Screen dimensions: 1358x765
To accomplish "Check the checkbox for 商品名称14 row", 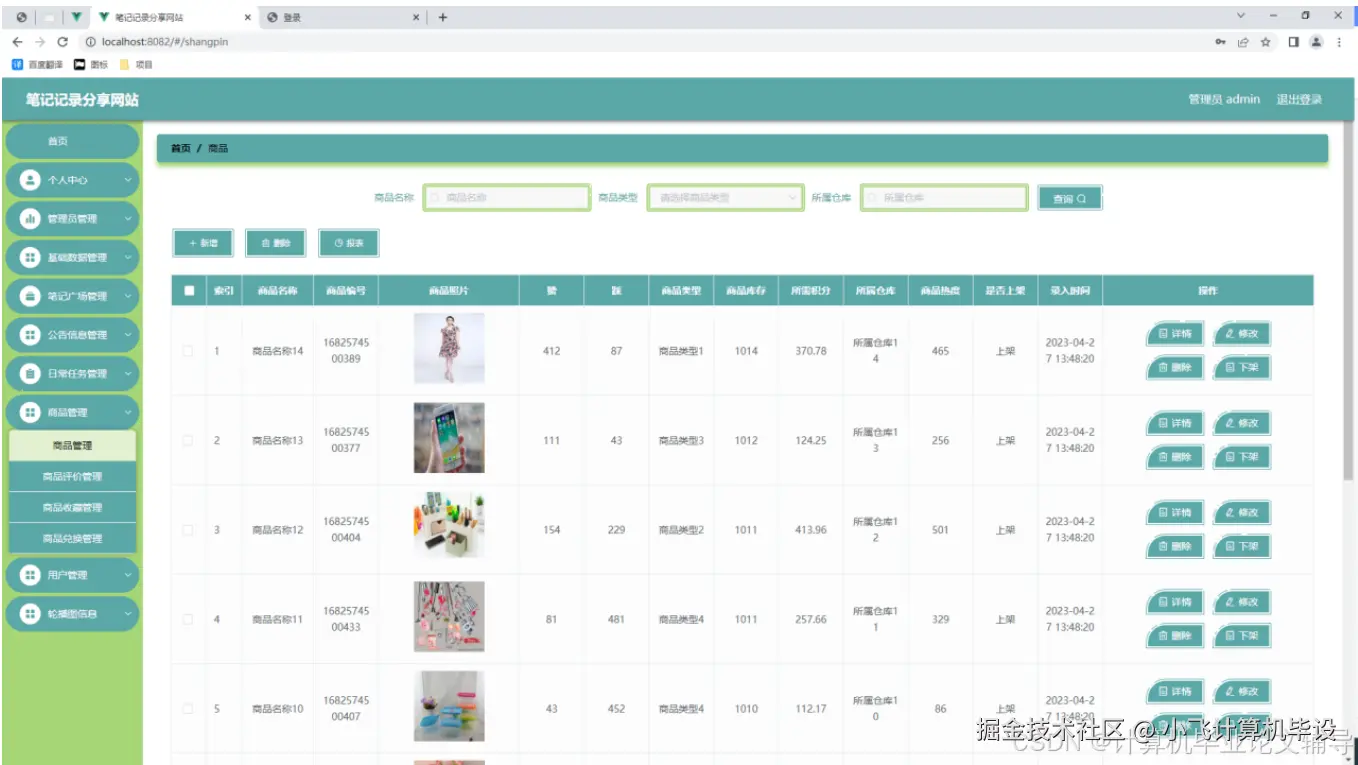I will pyautogui.click(x=186, y=350).
